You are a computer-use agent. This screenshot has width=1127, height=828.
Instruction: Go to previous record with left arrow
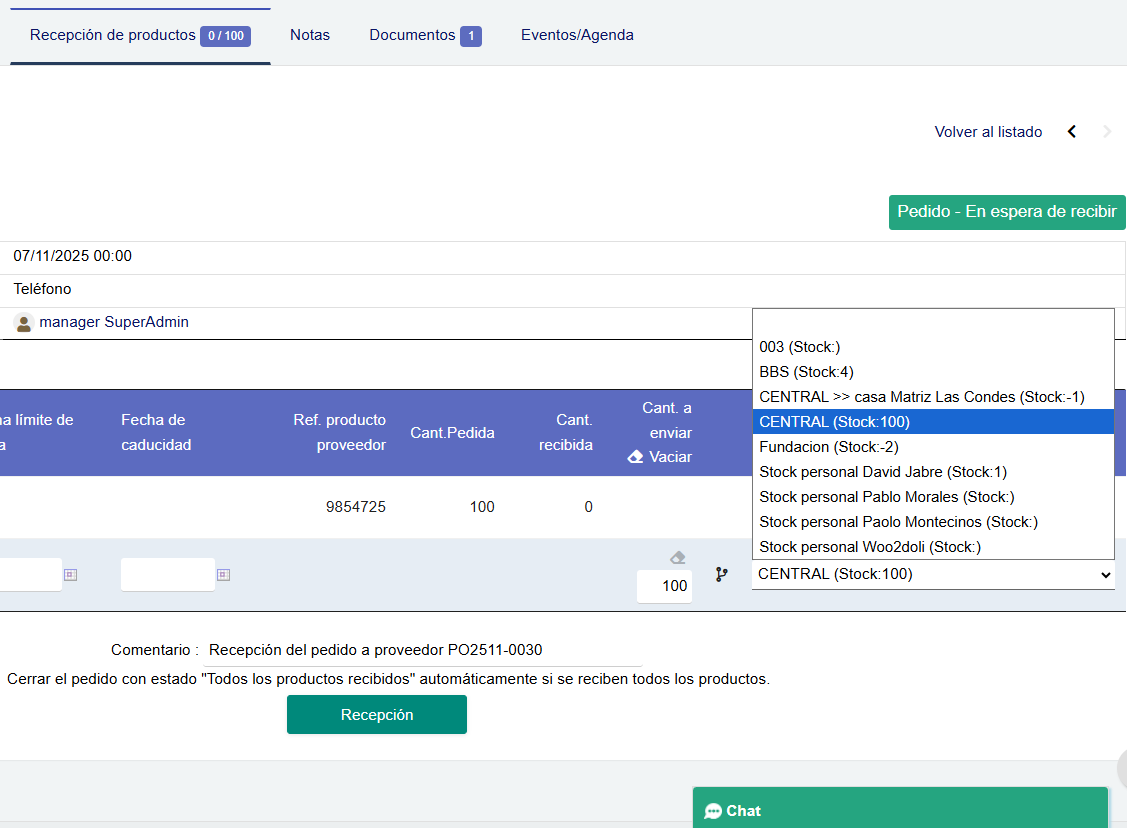(1072, 132)
